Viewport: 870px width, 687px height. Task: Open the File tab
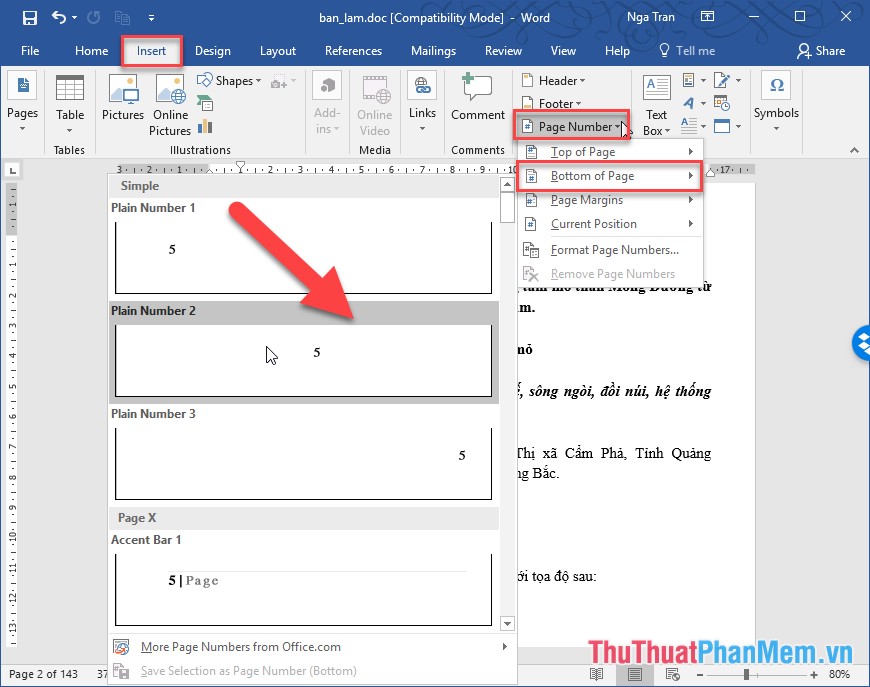pyautogui.click(x=30, y=51)
